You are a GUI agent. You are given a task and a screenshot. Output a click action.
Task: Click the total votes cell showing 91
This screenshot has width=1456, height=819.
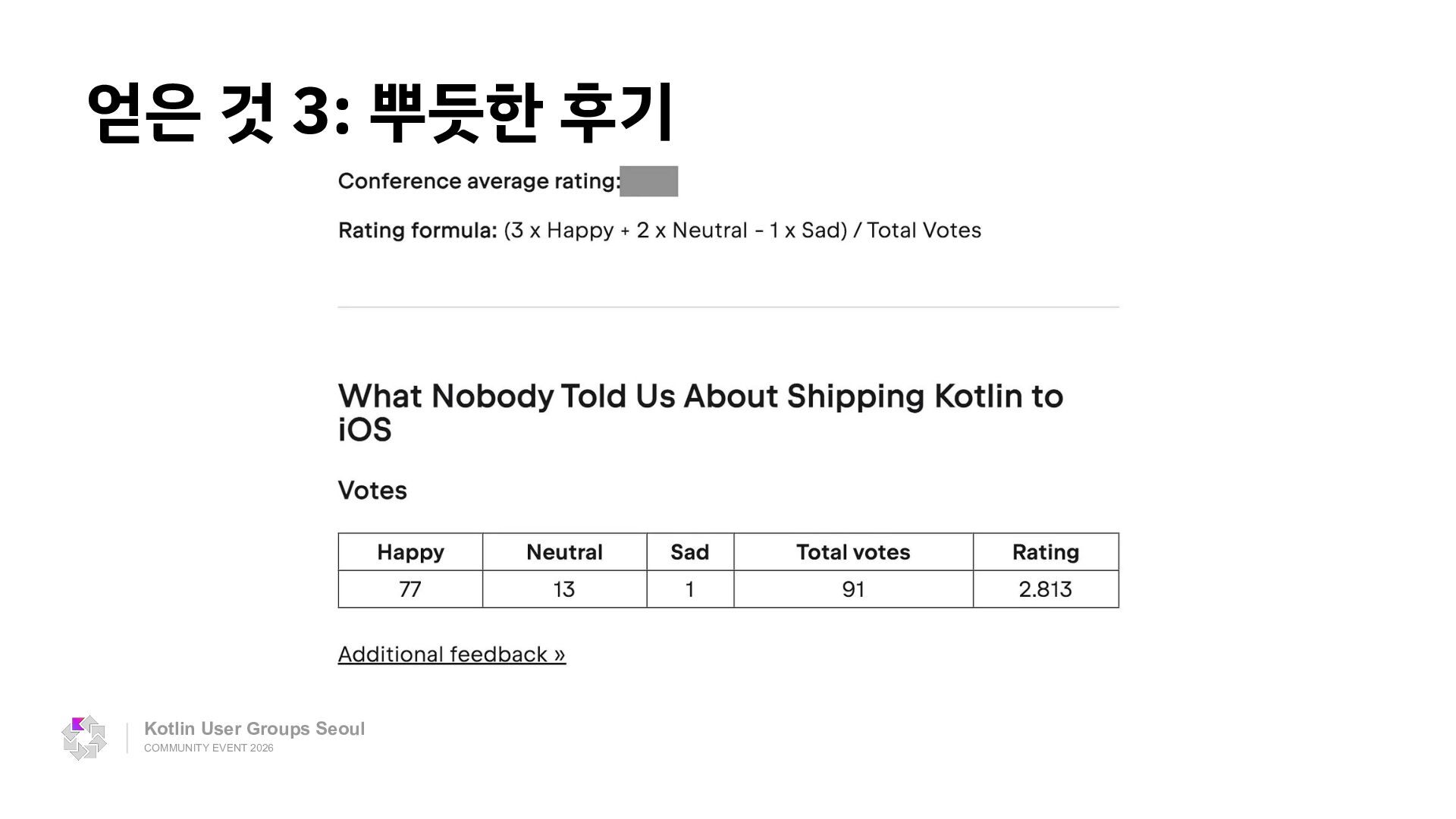tap(853, 589)
